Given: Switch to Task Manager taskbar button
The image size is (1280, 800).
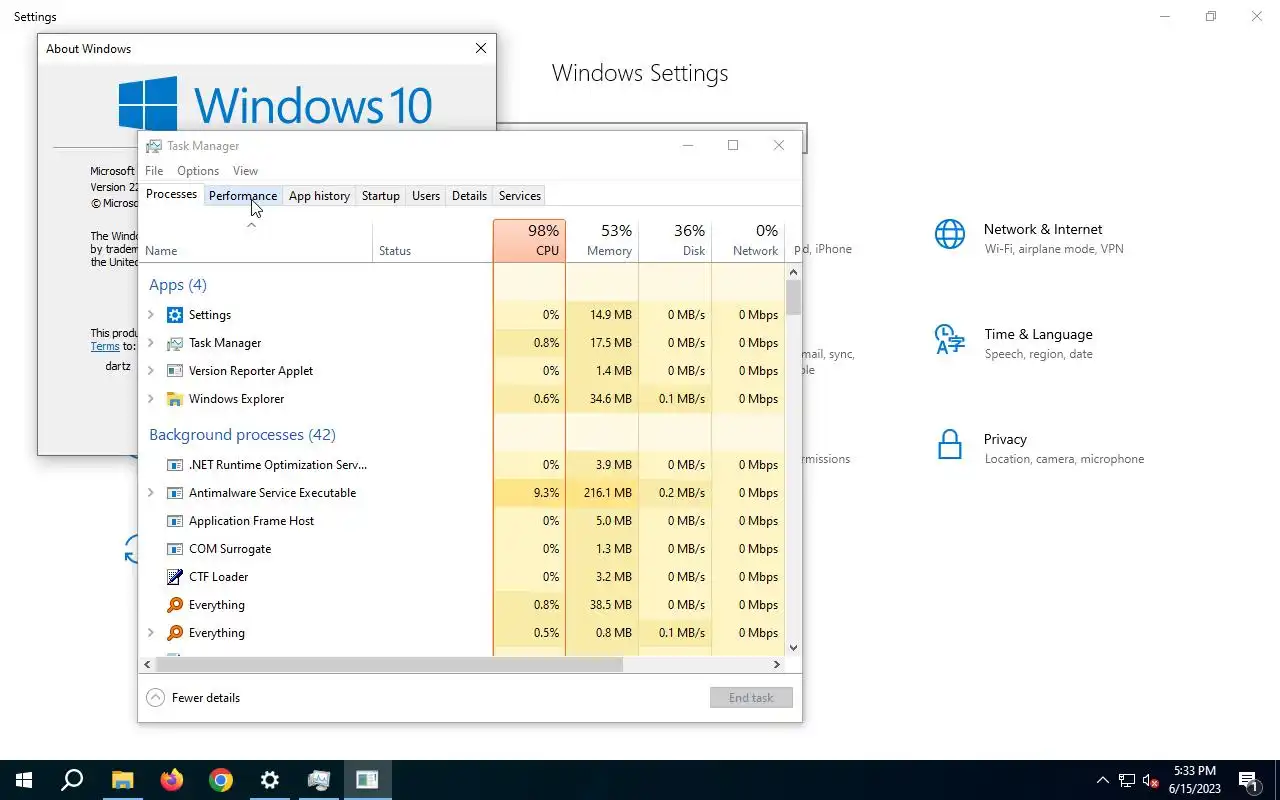Looking at the screenshot, I should click(319, 780).
